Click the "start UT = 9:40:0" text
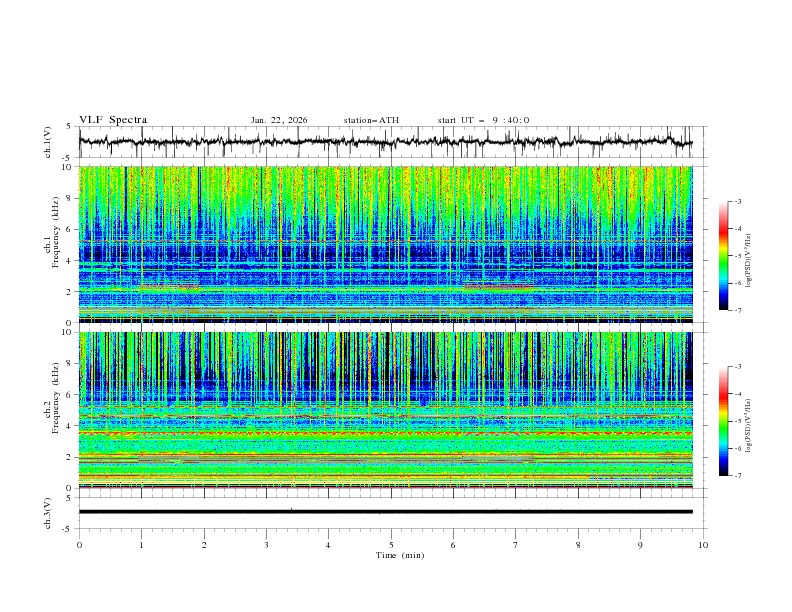This screenshot has height=612, width=792. coord(483,120)
